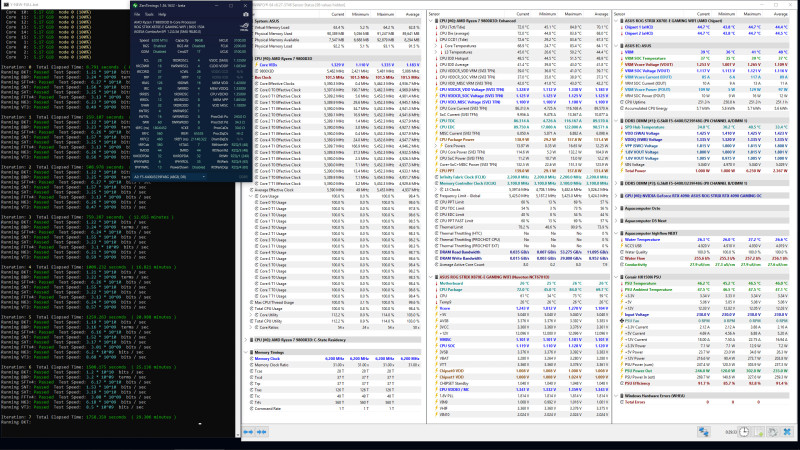
Task: Select the Virtual Memory Load row
Action: click(x=334, y=28)
